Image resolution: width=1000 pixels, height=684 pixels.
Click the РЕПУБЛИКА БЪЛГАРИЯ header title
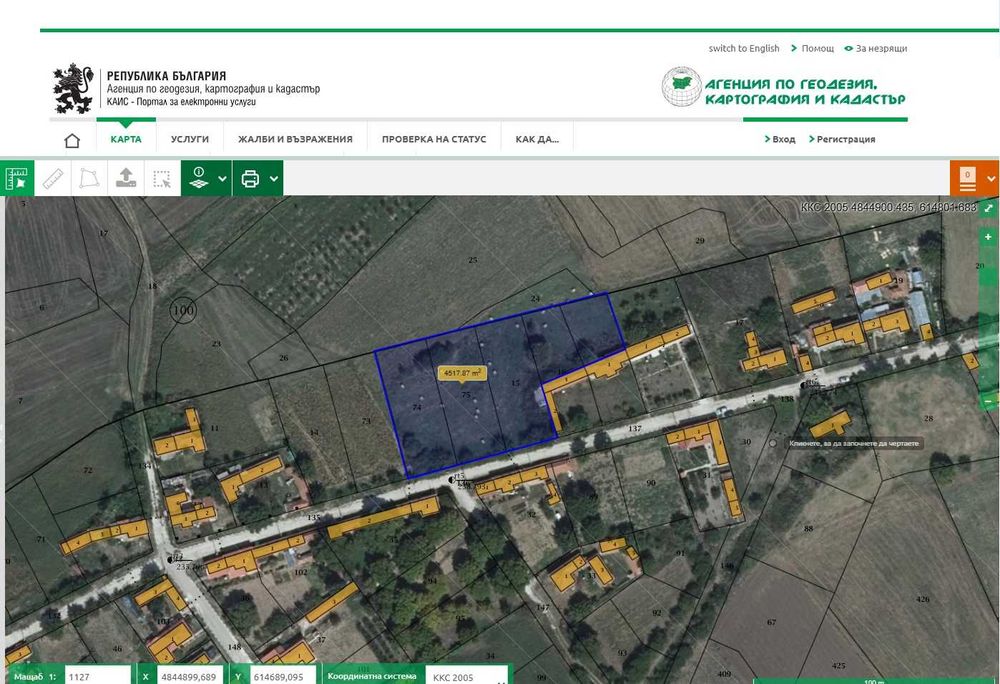pos(166,76)
